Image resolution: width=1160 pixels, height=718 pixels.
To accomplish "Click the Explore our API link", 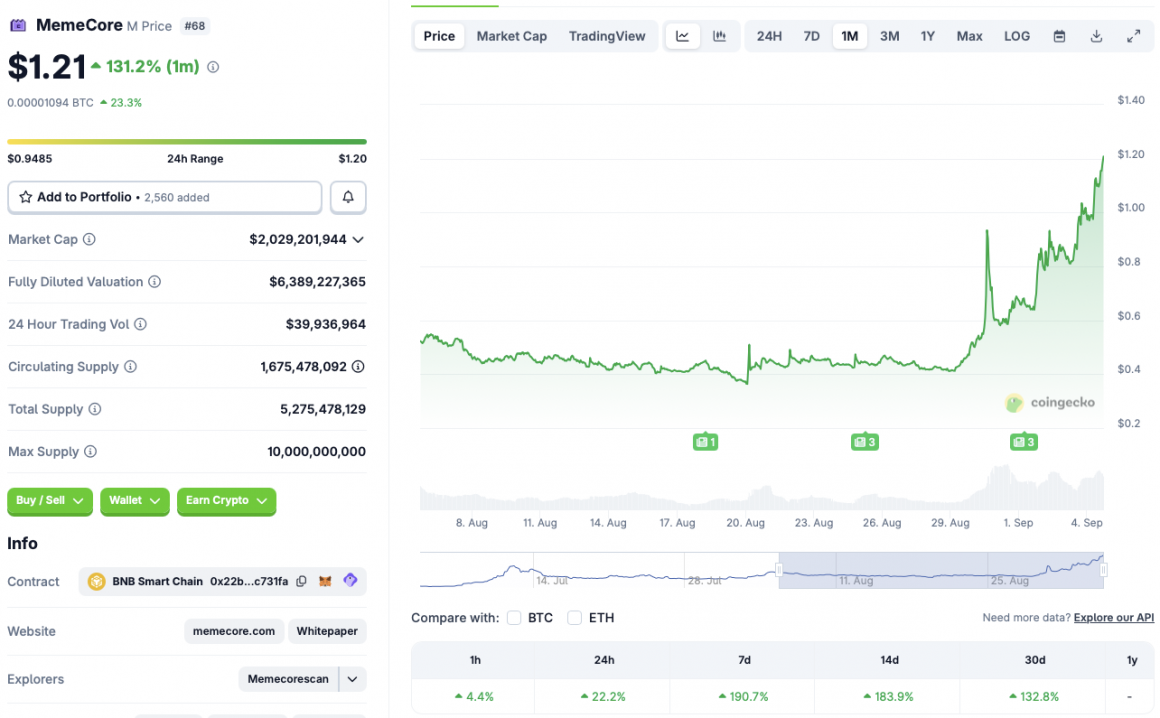I will [x=1113, y=617].
